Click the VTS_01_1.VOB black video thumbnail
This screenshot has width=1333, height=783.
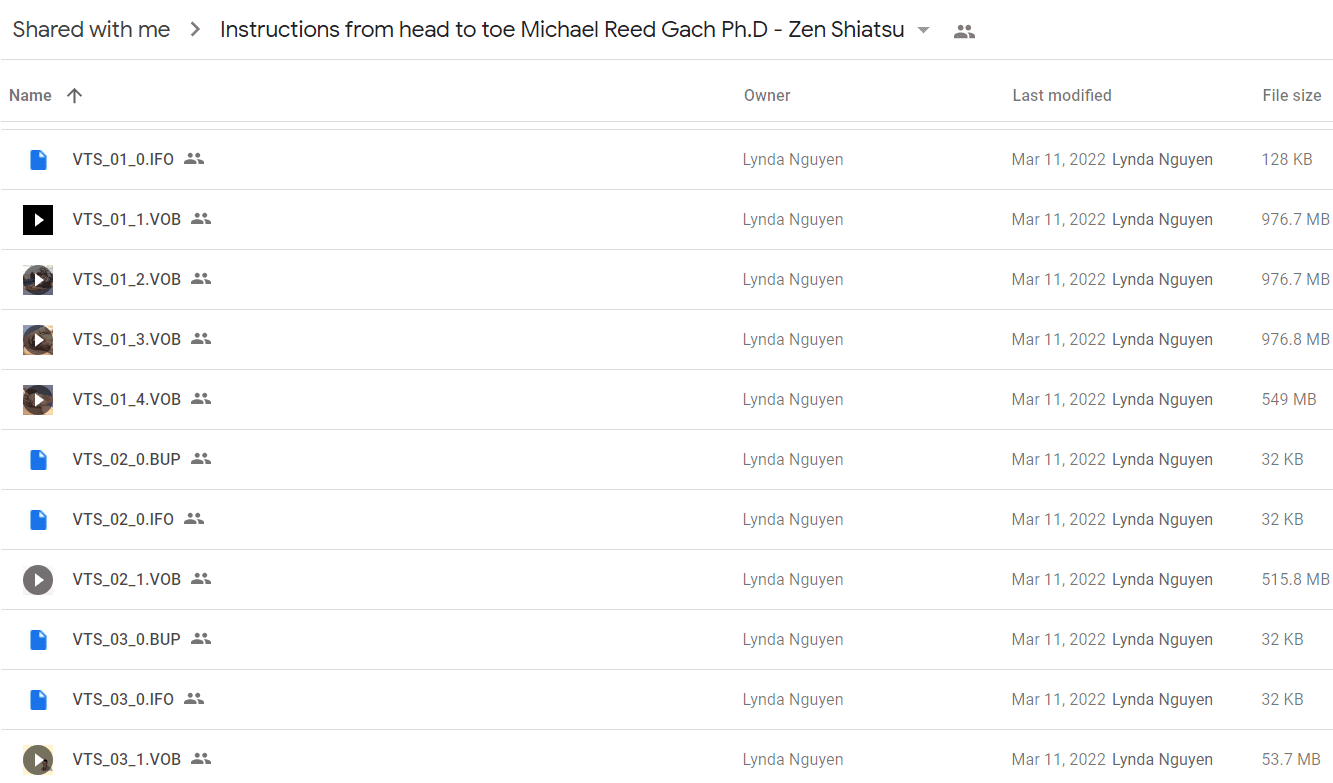[38, 219]
